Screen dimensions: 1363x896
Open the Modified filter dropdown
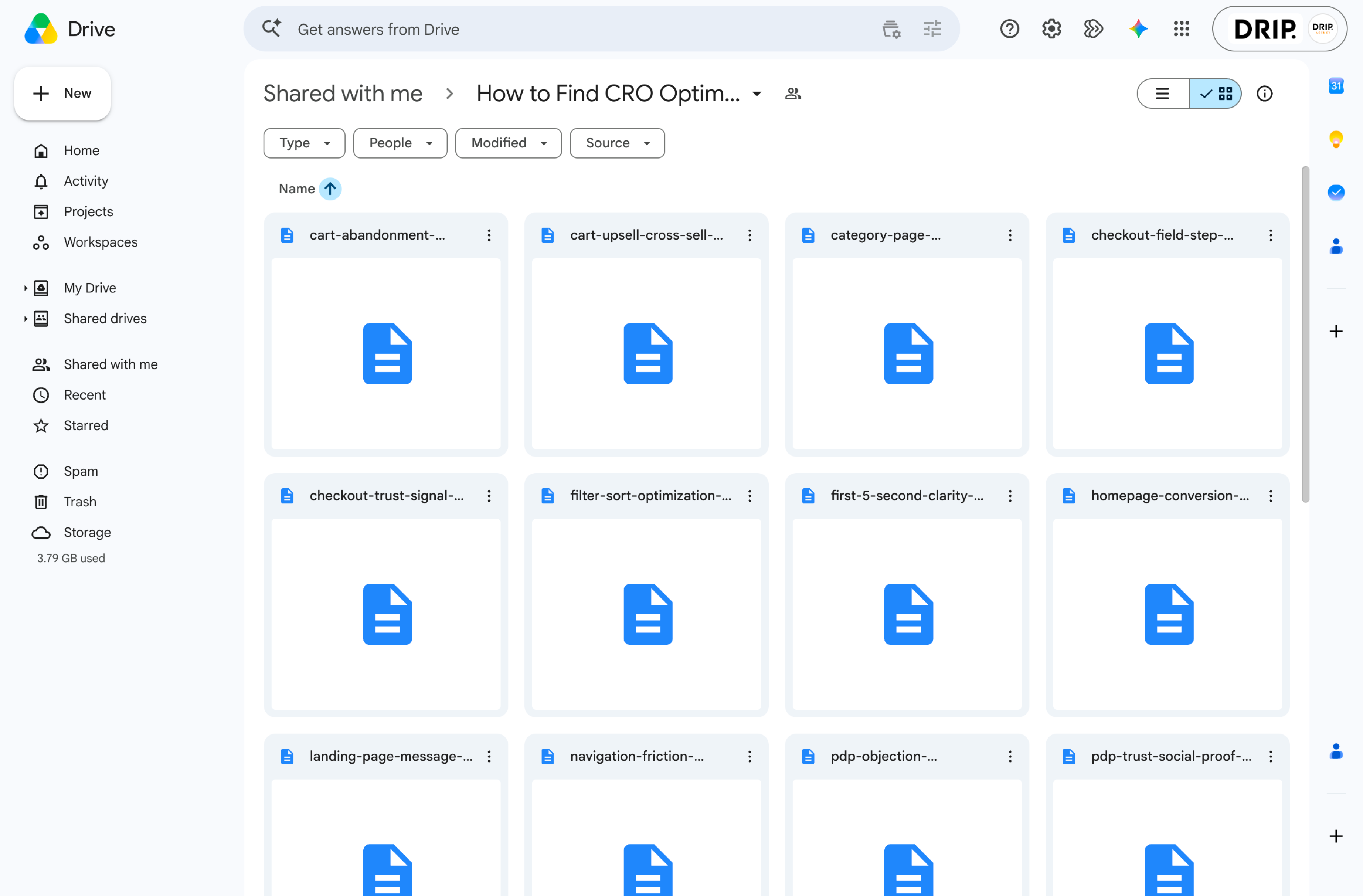click(508, 143)
